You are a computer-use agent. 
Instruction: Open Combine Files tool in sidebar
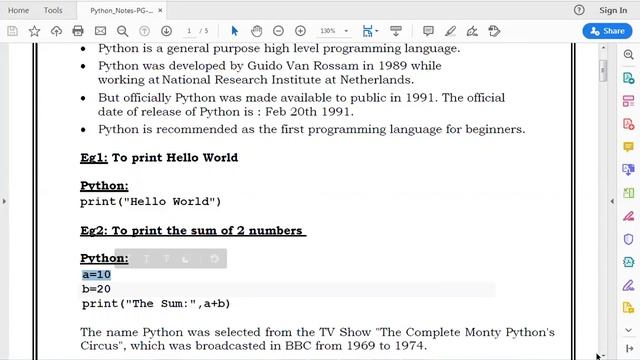coord(629,169)
